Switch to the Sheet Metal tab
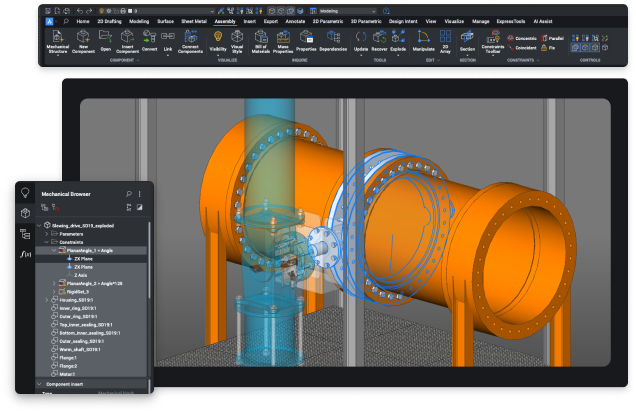The image size is (636, 413). coord(192,19)
